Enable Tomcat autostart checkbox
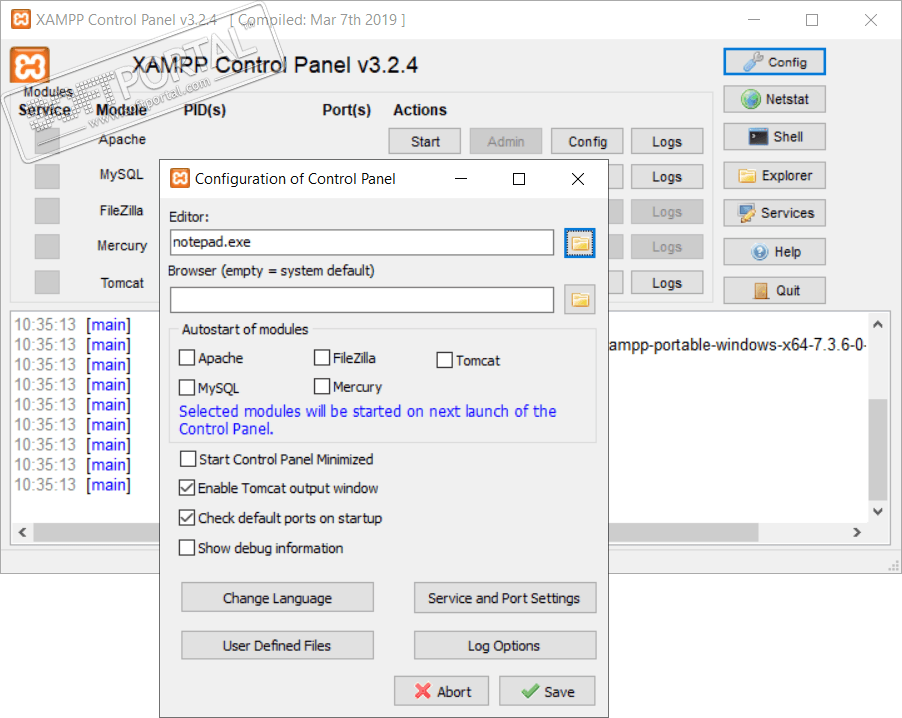This screenshot has height=718, width=902. pyautogui.click(x=444, y=360)
